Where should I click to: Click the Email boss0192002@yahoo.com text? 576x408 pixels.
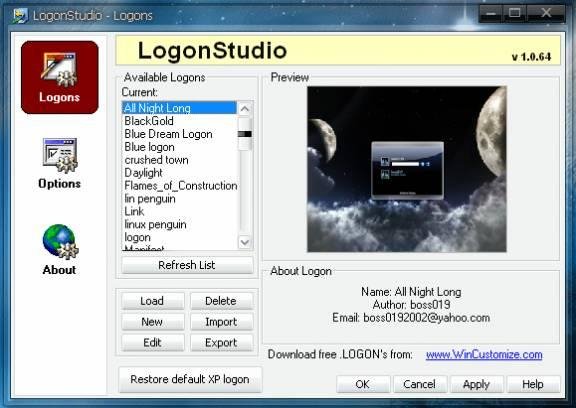(411, 318)
